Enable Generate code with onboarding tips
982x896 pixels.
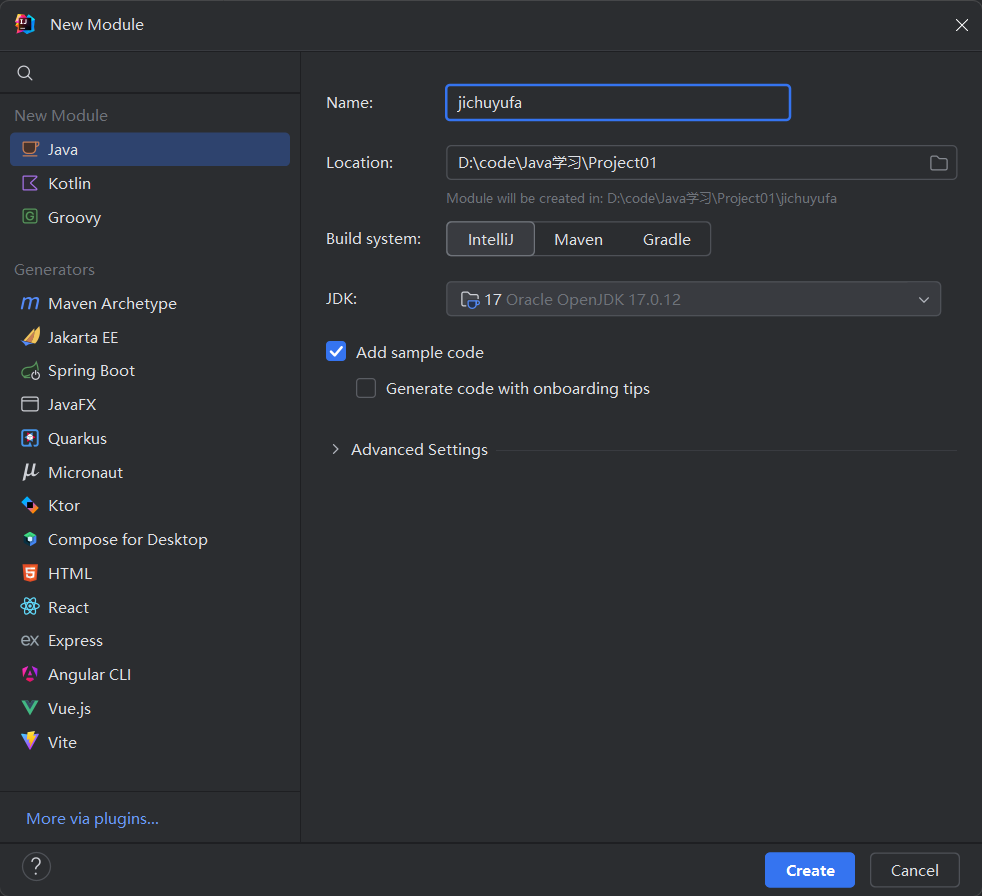366,388
